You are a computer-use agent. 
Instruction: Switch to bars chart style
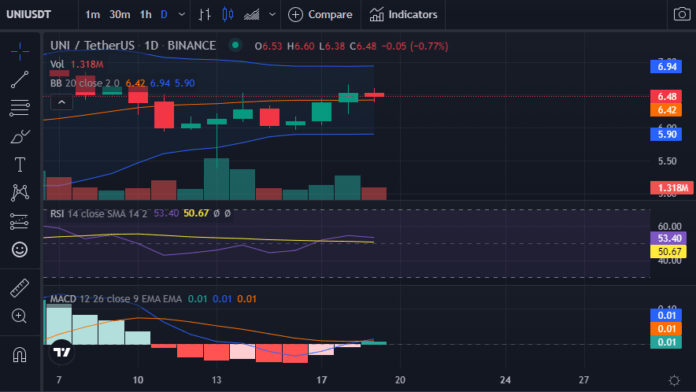pos(204,14)
